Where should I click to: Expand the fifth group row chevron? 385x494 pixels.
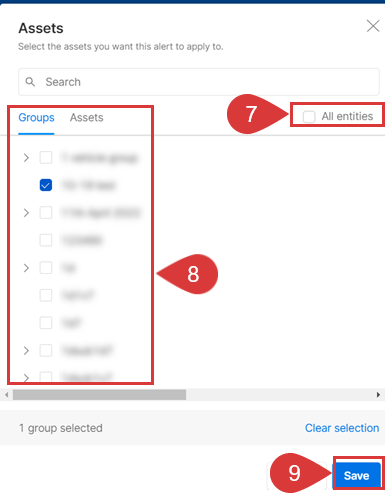coord(26,268)
